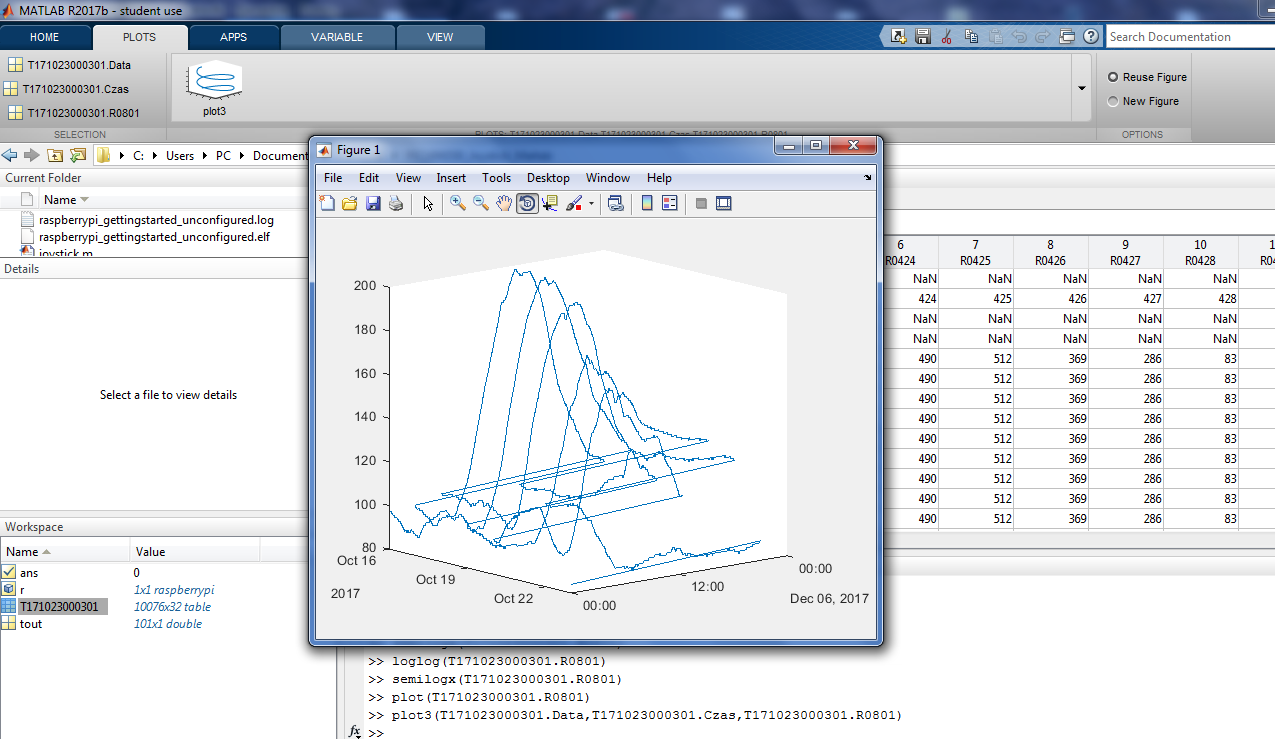
Task: Click the Data Cursor tool
Action: (x=549, y=203)
